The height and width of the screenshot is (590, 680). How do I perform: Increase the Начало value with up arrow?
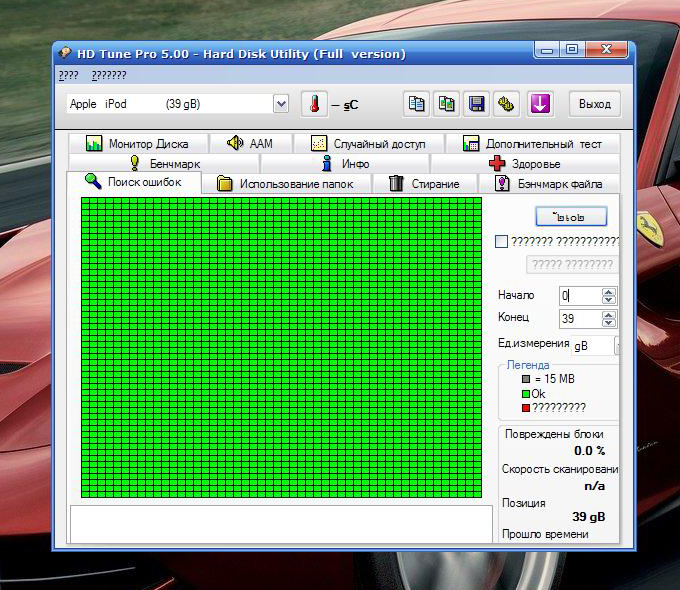(609, 291)
